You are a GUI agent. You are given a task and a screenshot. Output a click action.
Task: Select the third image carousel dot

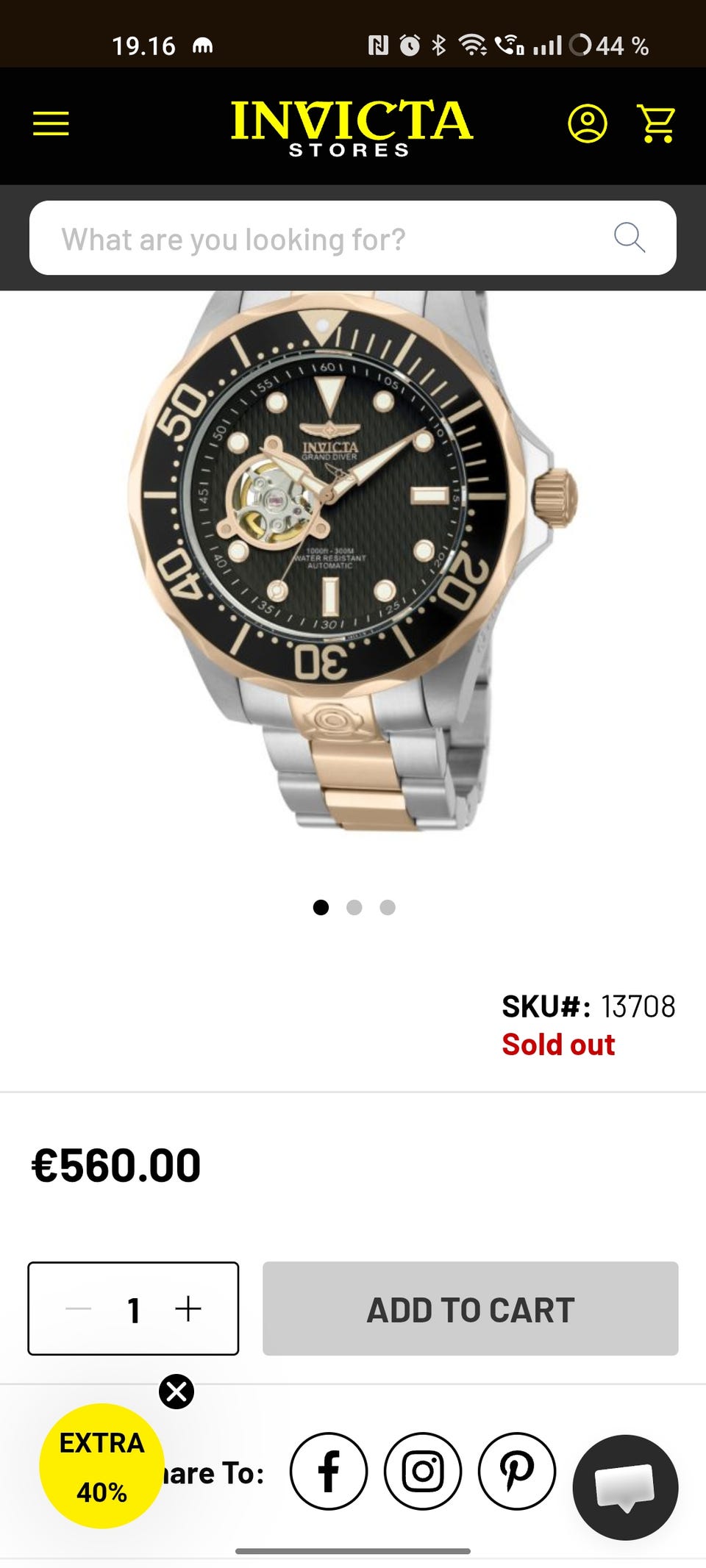[x=388, y=907]
